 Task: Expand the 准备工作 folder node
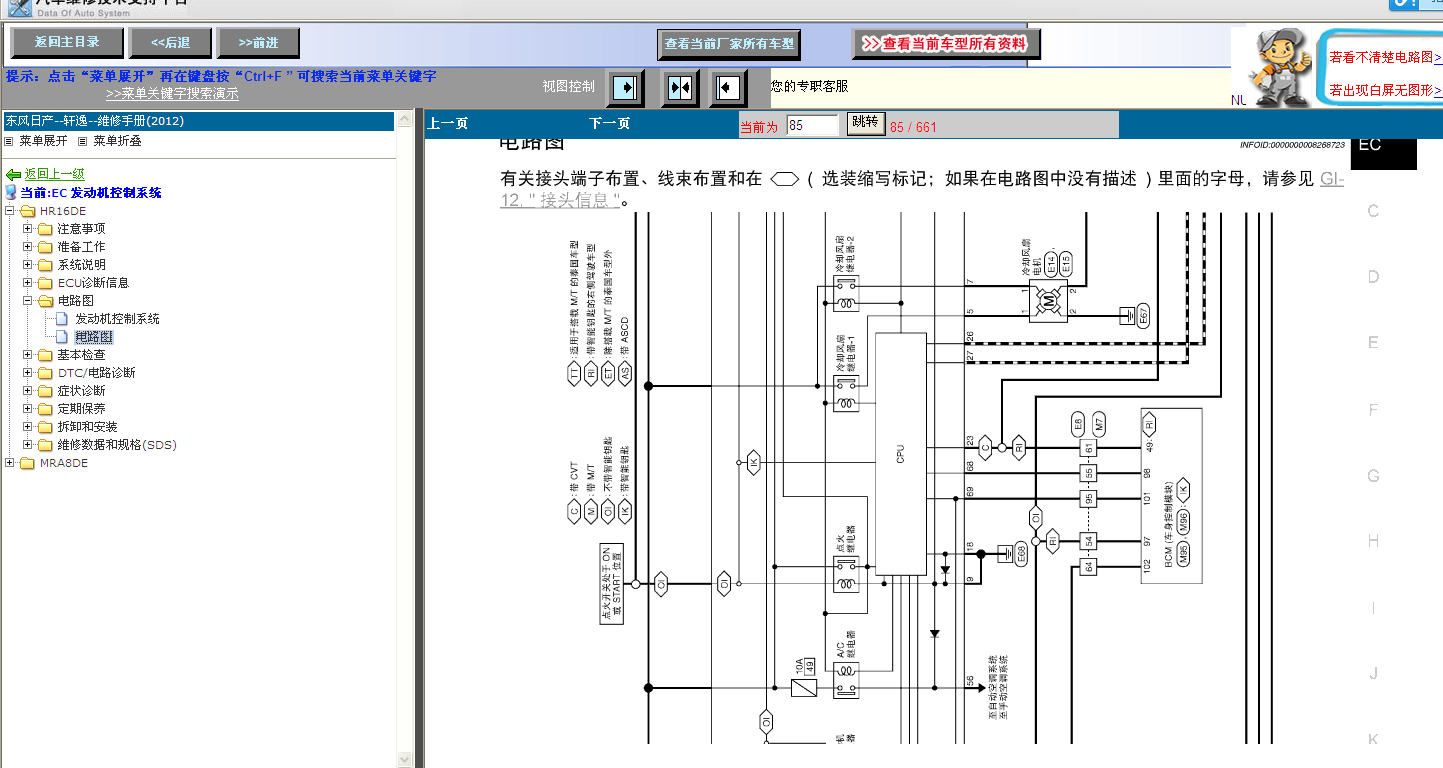click(x=28, y=247)
